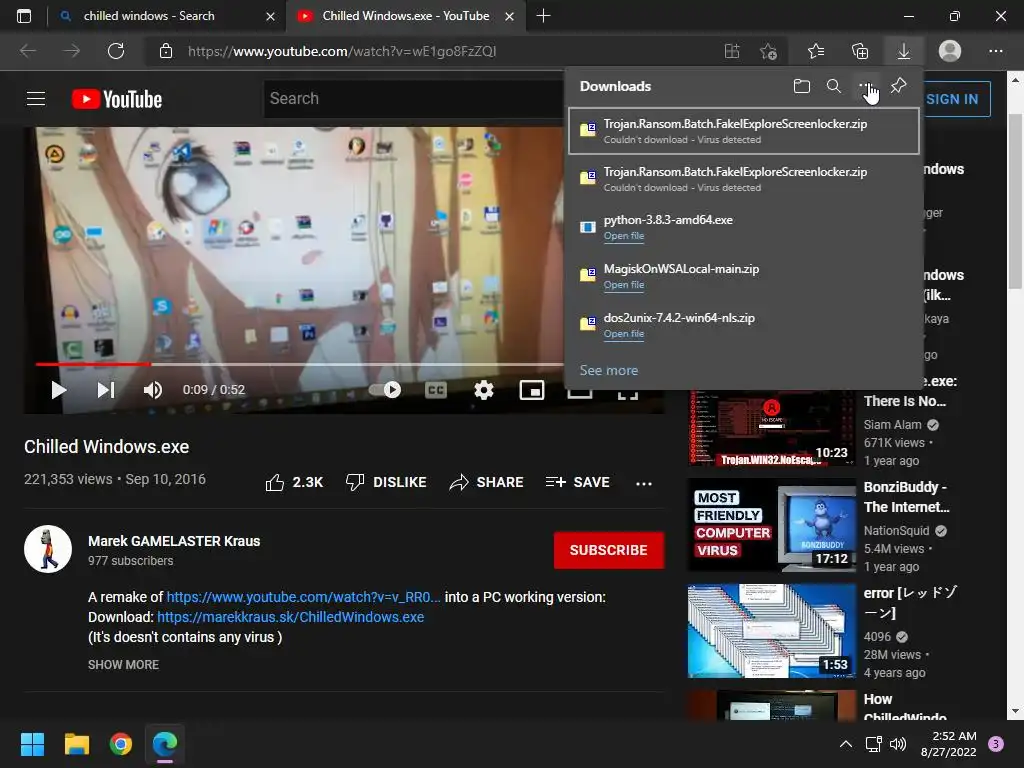Open the error video by 4096 thumbnail
The height and width of the screenshot is (768, 1024).
pyautogui.click(x=771, y=631)
